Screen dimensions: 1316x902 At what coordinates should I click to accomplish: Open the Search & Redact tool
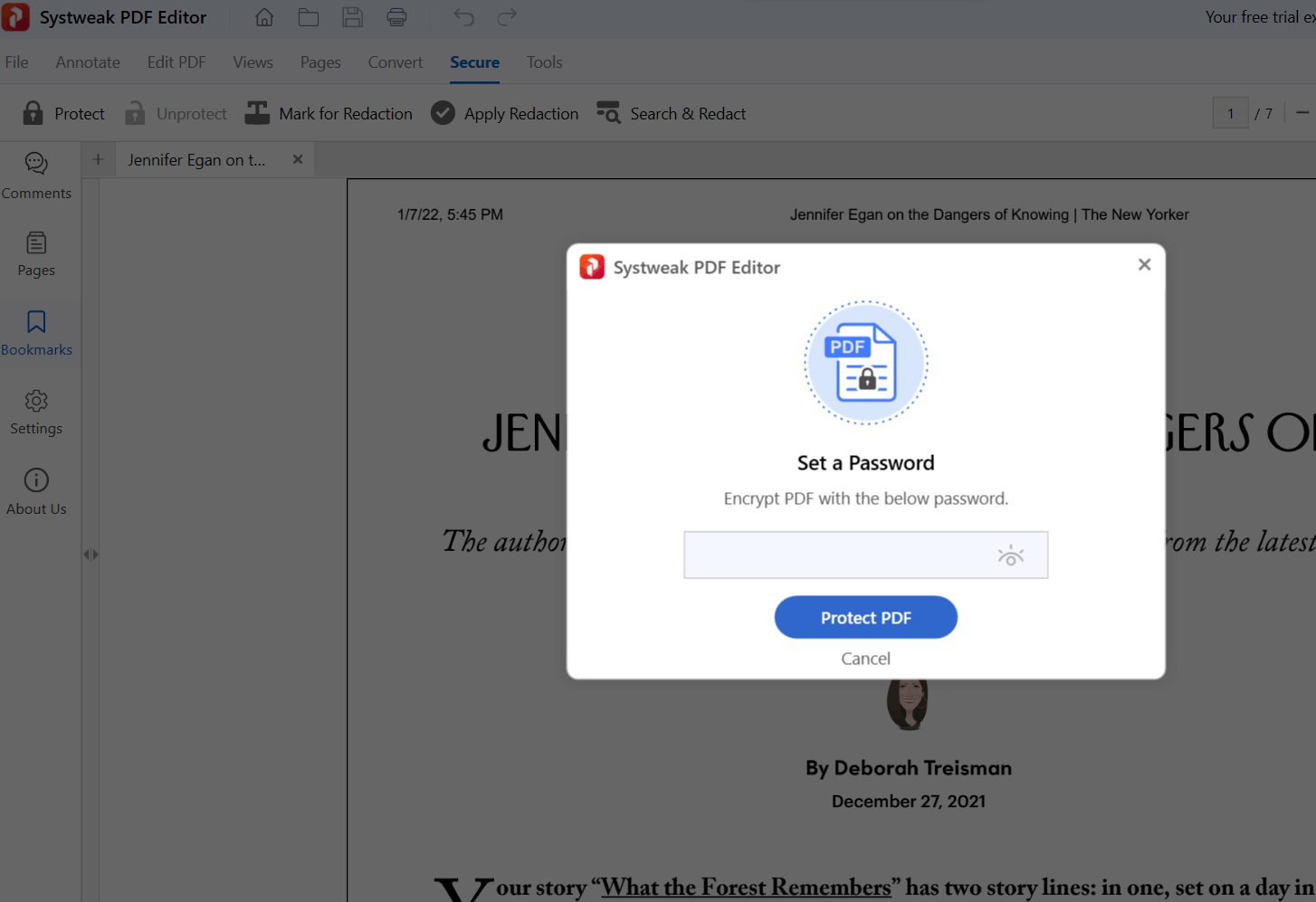[x=672, y=113]
